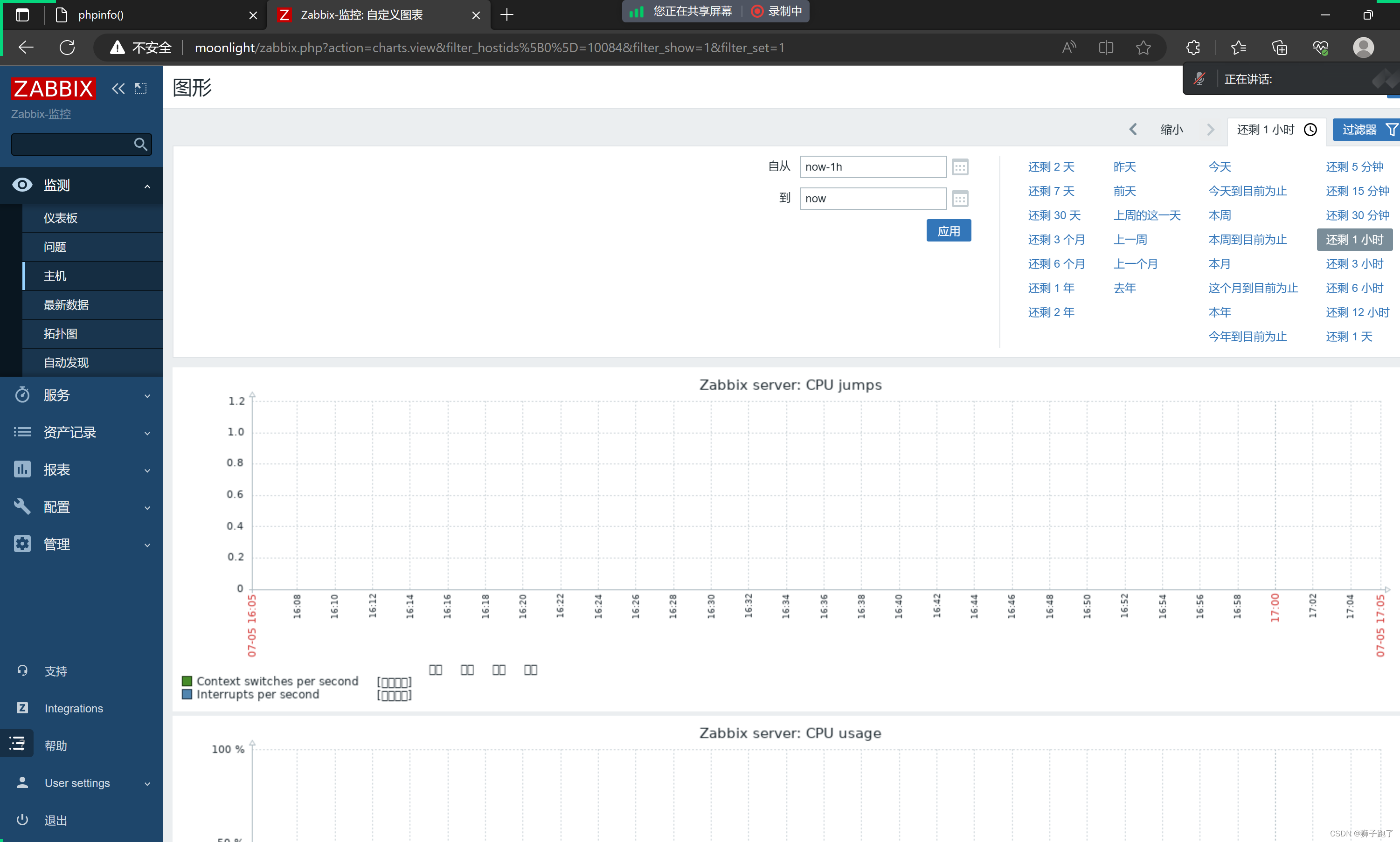
Task: Click the blue Interrupts legend swatch
Action: pyautogui.click(x=187, y=695)
